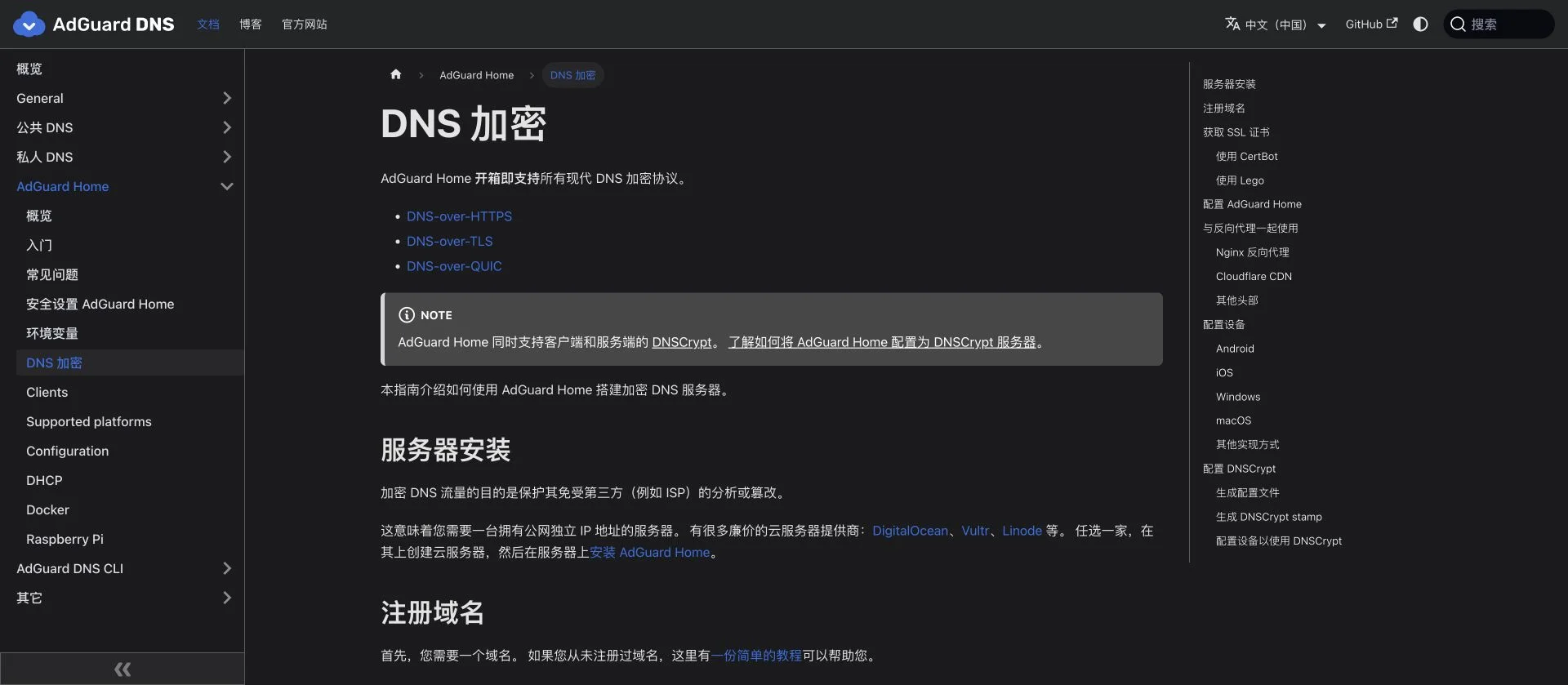Click into the 搜索 search field
This screenshot has width=1568, height=685.
pyautogui.click(x=1499, y=24)
